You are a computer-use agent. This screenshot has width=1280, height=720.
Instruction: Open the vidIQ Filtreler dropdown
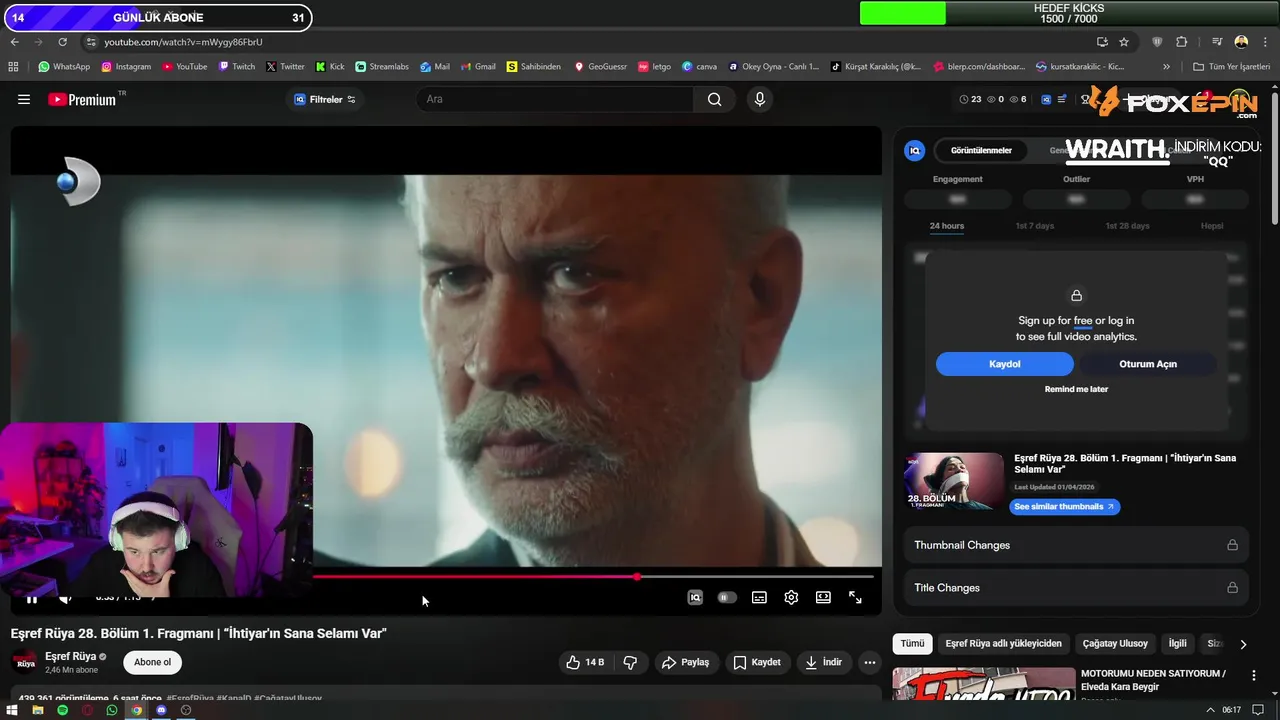tap(325, 99)
